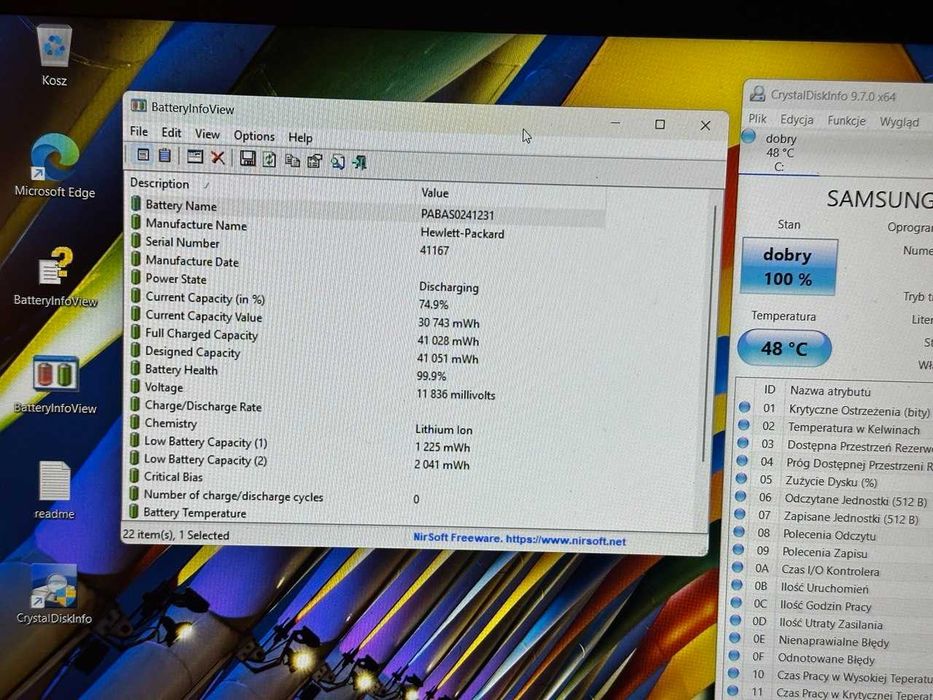Maximize the BatteryInfoView window
The height and width of the screenshot is (700, 933).
pyautogui.click(x=660, y=124)
